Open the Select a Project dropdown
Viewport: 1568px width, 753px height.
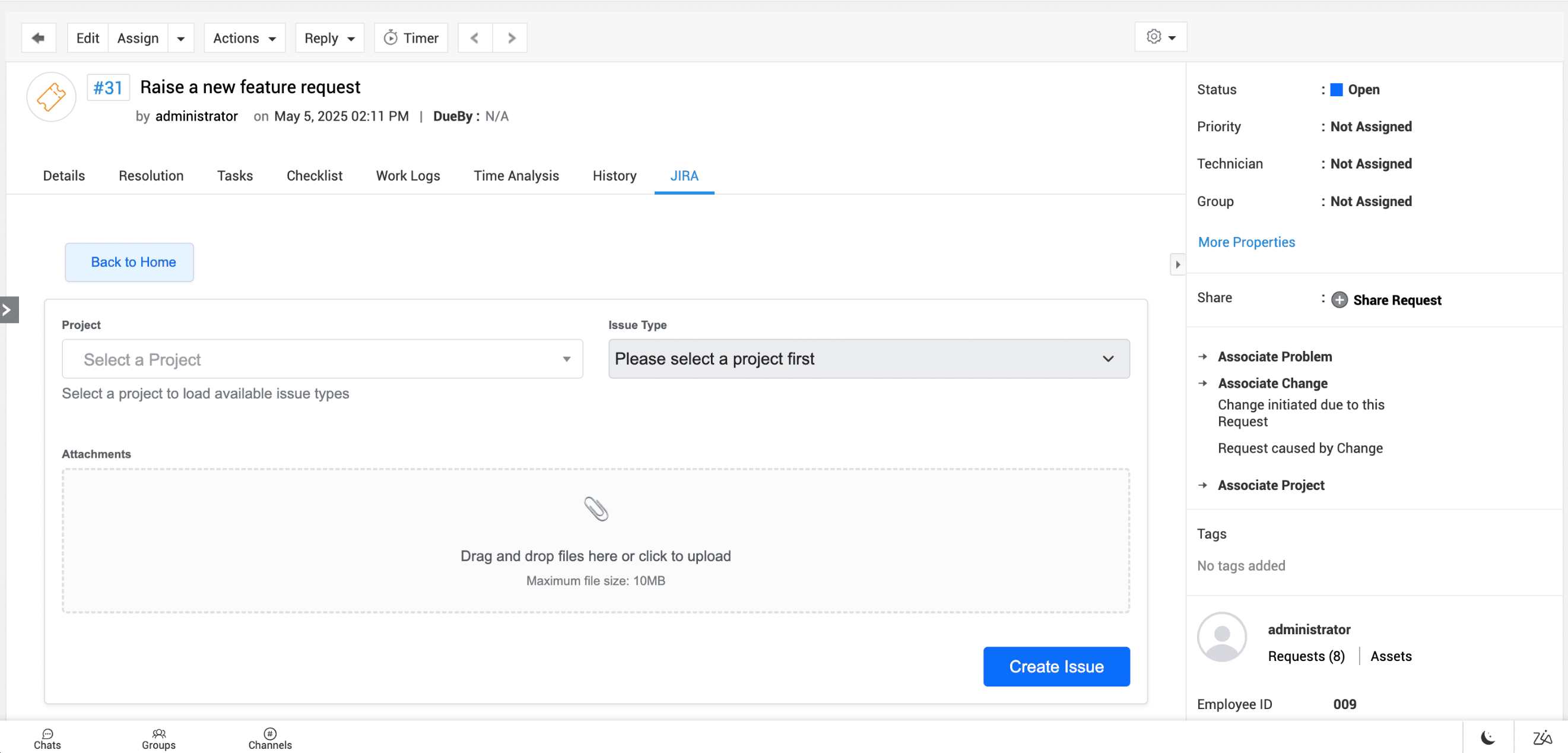(x=322, y=359)
